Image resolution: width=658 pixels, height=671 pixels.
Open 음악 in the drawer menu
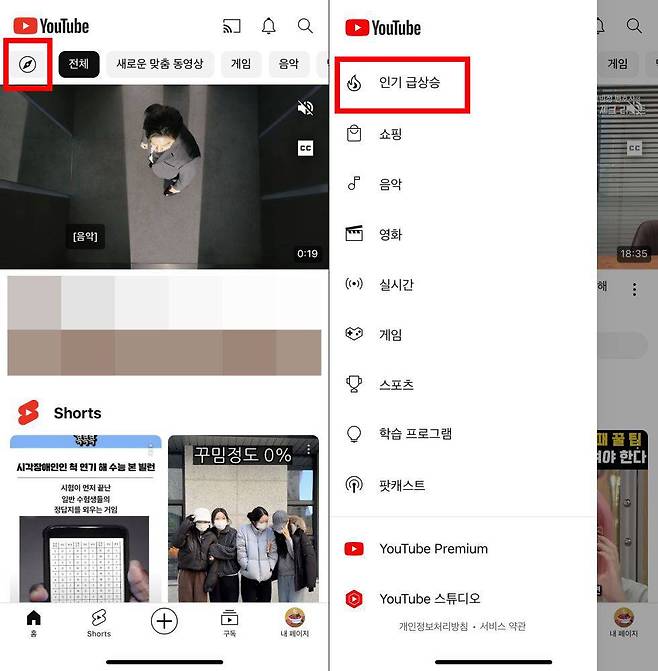click(463, 184)
